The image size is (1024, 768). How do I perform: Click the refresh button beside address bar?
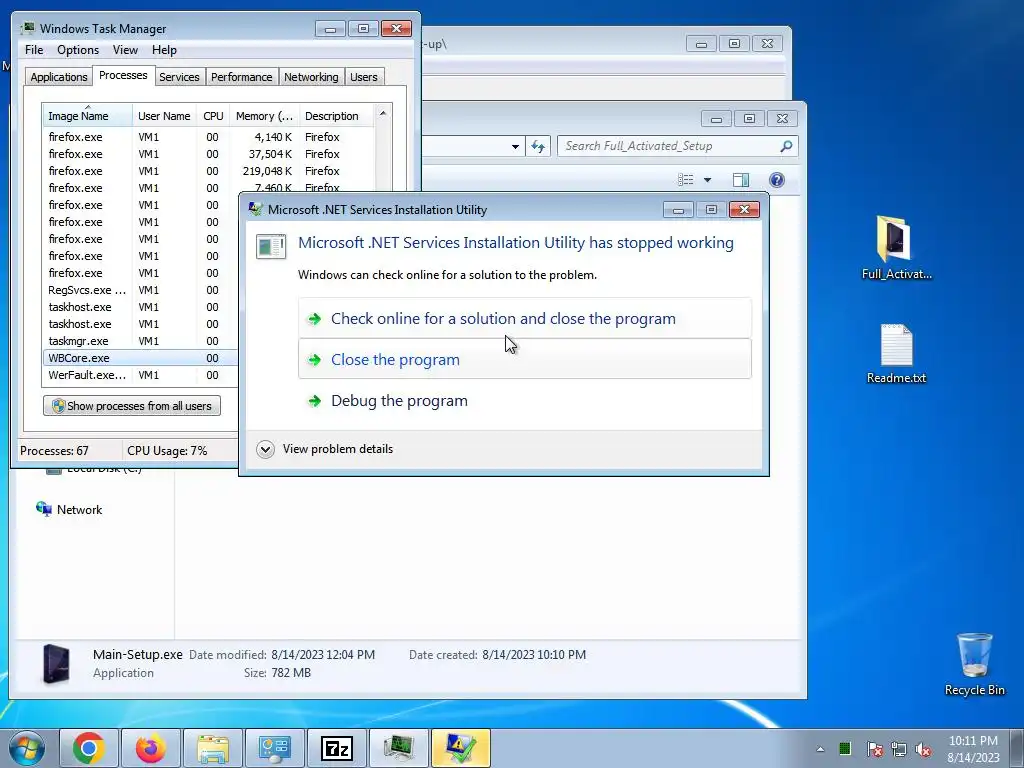538,146
